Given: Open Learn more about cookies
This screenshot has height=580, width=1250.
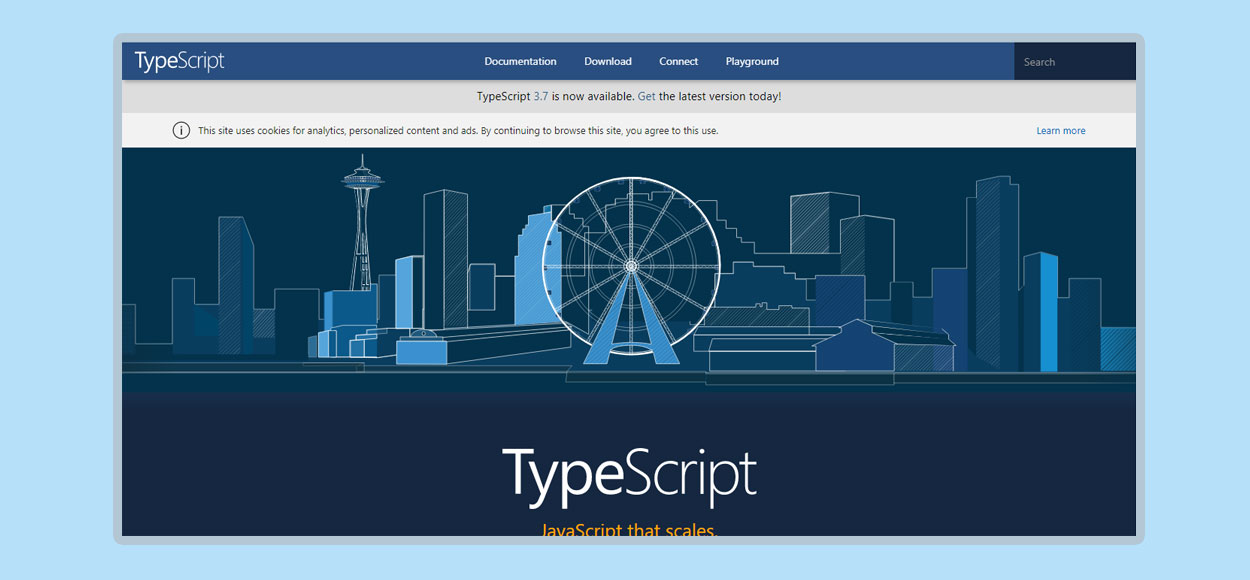Looking at the screenshot, I should (x=1061, y=131).
